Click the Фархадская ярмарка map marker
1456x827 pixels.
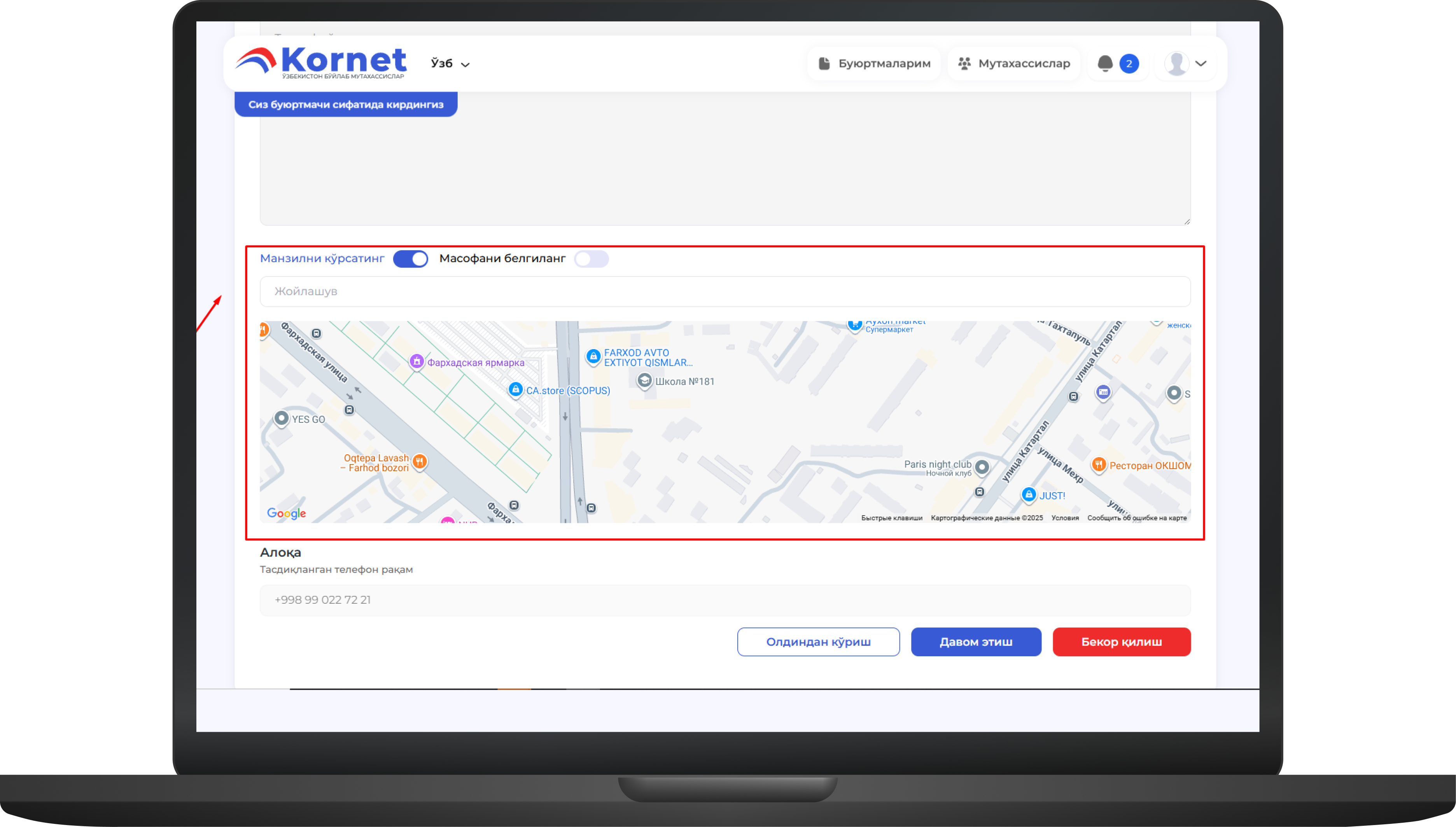[417, 361]
